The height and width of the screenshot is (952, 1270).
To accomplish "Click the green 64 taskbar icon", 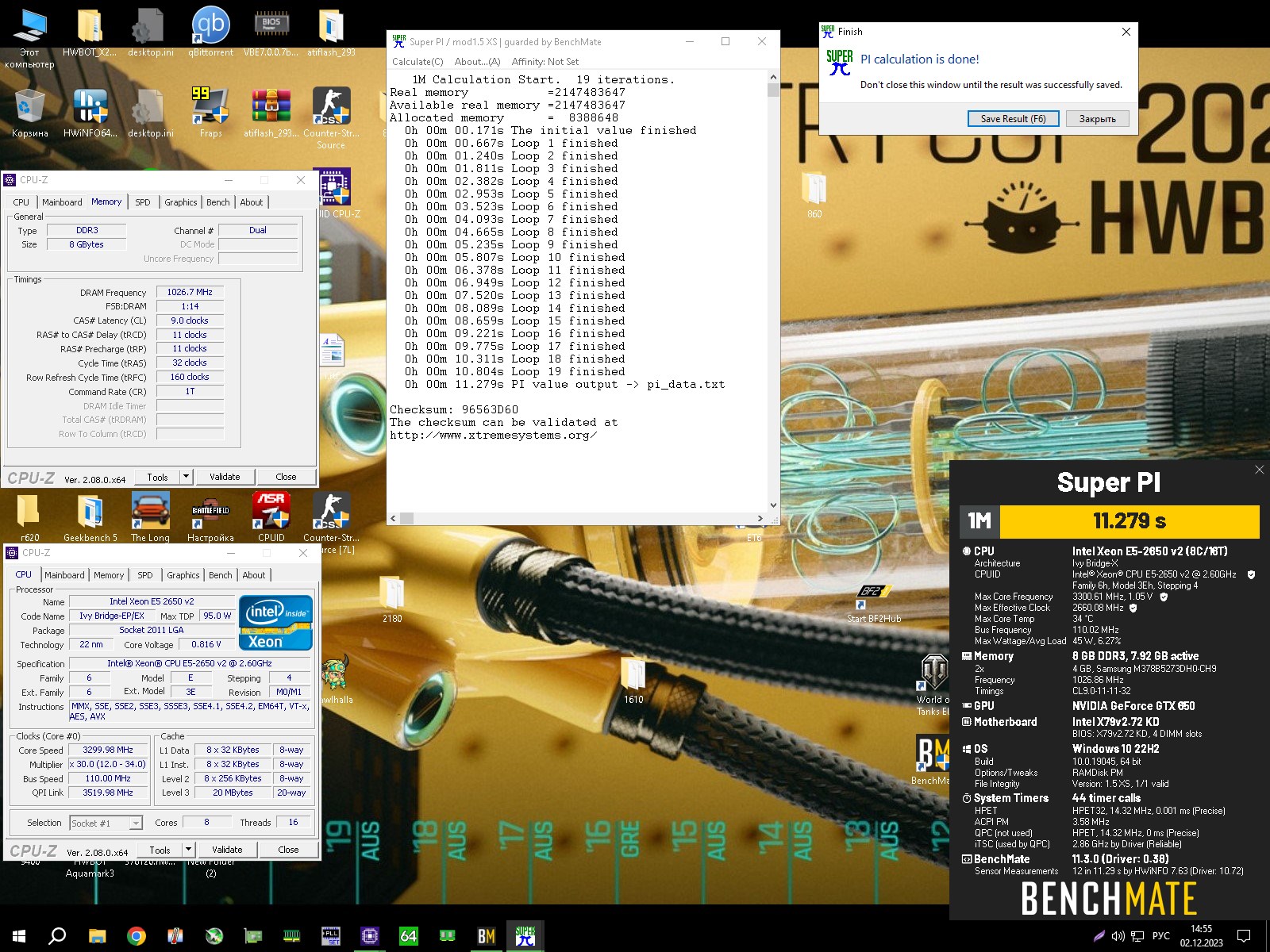I will click(408, 936).
